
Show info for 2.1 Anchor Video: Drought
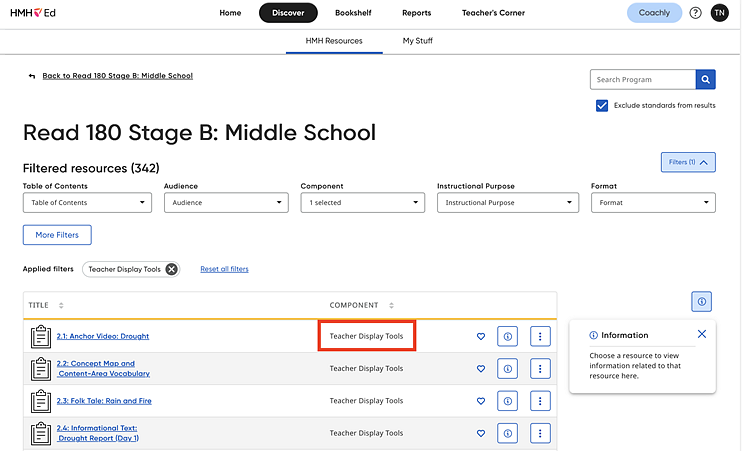[x=507, y=336]
